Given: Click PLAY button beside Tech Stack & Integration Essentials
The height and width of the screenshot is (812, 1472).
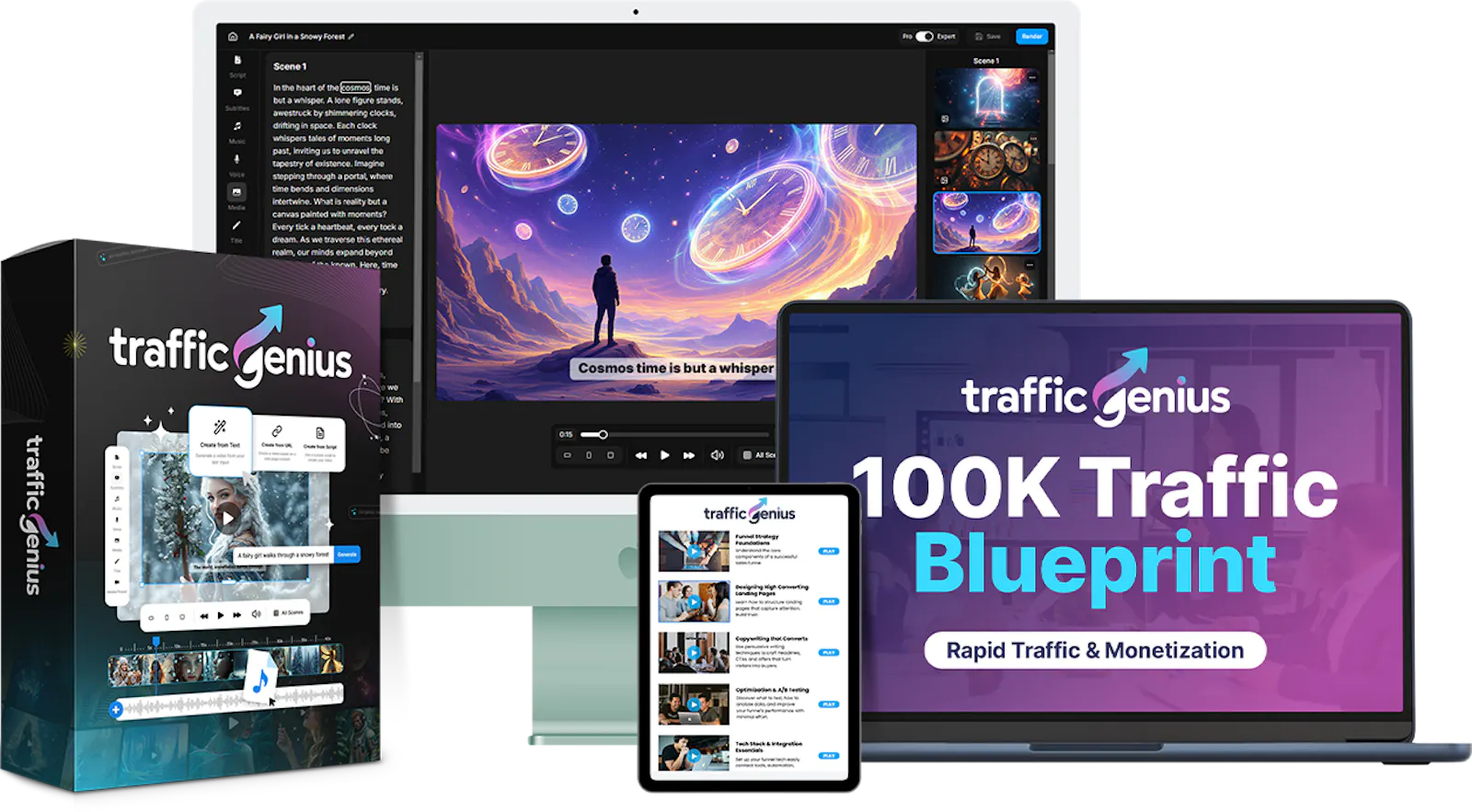Looking at the screenshot, I should click(829, 756).
